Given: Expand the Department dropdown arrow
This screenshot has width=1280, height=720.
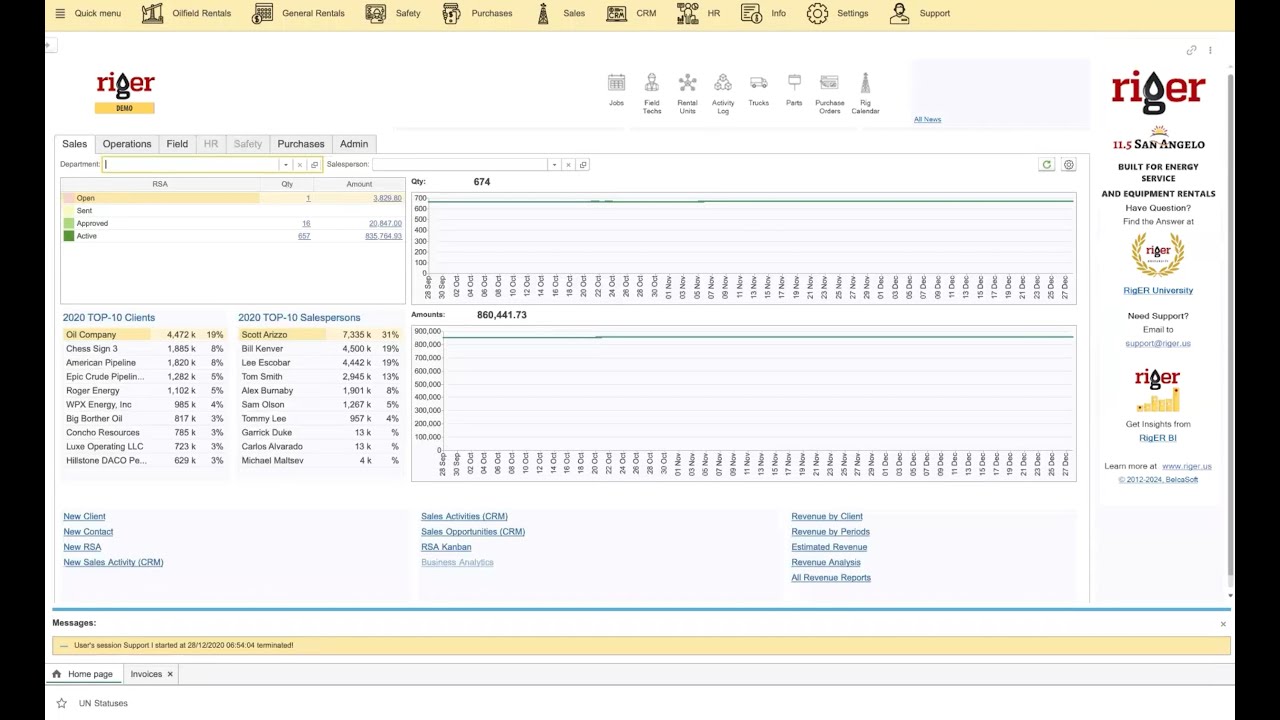Looking at the screenshot, I should click(286, 165).
